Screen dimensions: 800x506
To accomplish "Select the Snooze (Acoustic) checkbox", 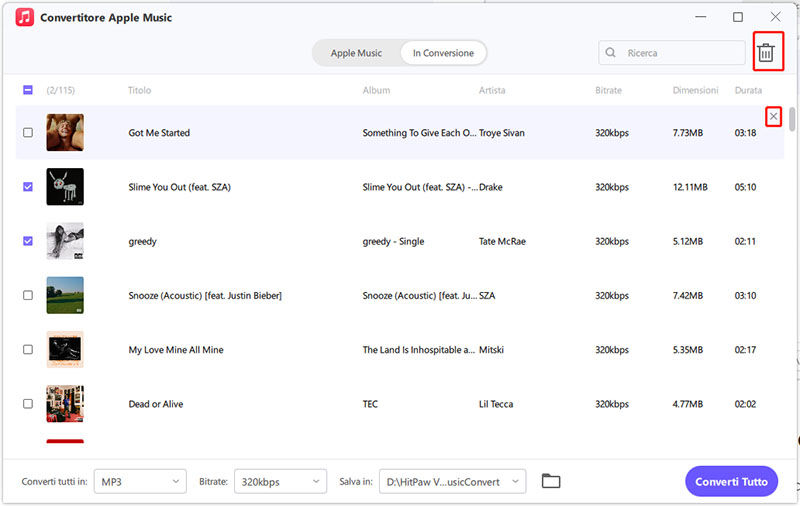I will coord(28,295).
